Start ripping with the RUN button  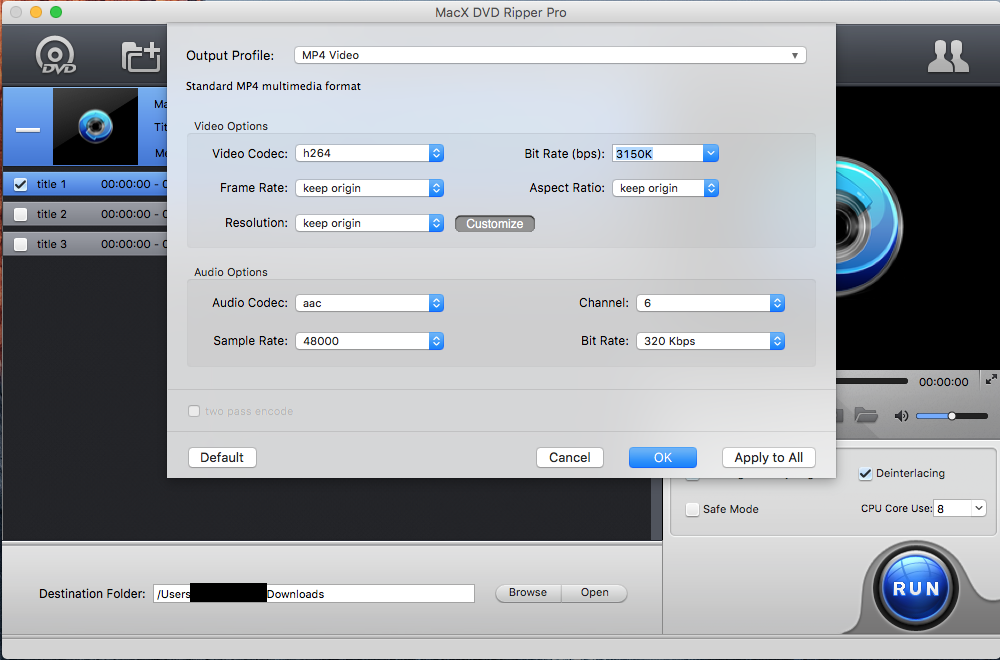point(916,588)
